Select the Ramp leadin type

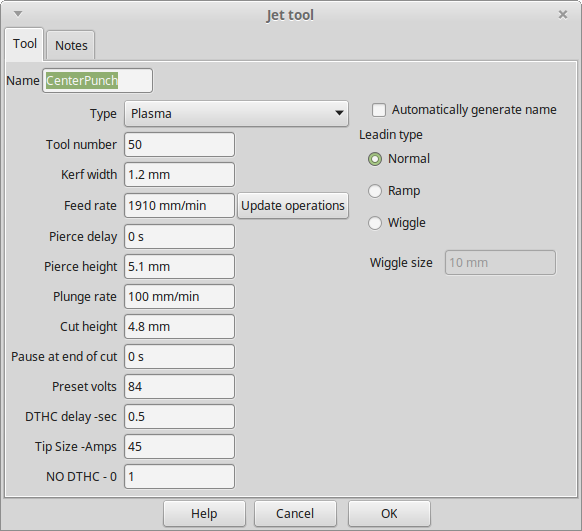click(x=375, y=191)
